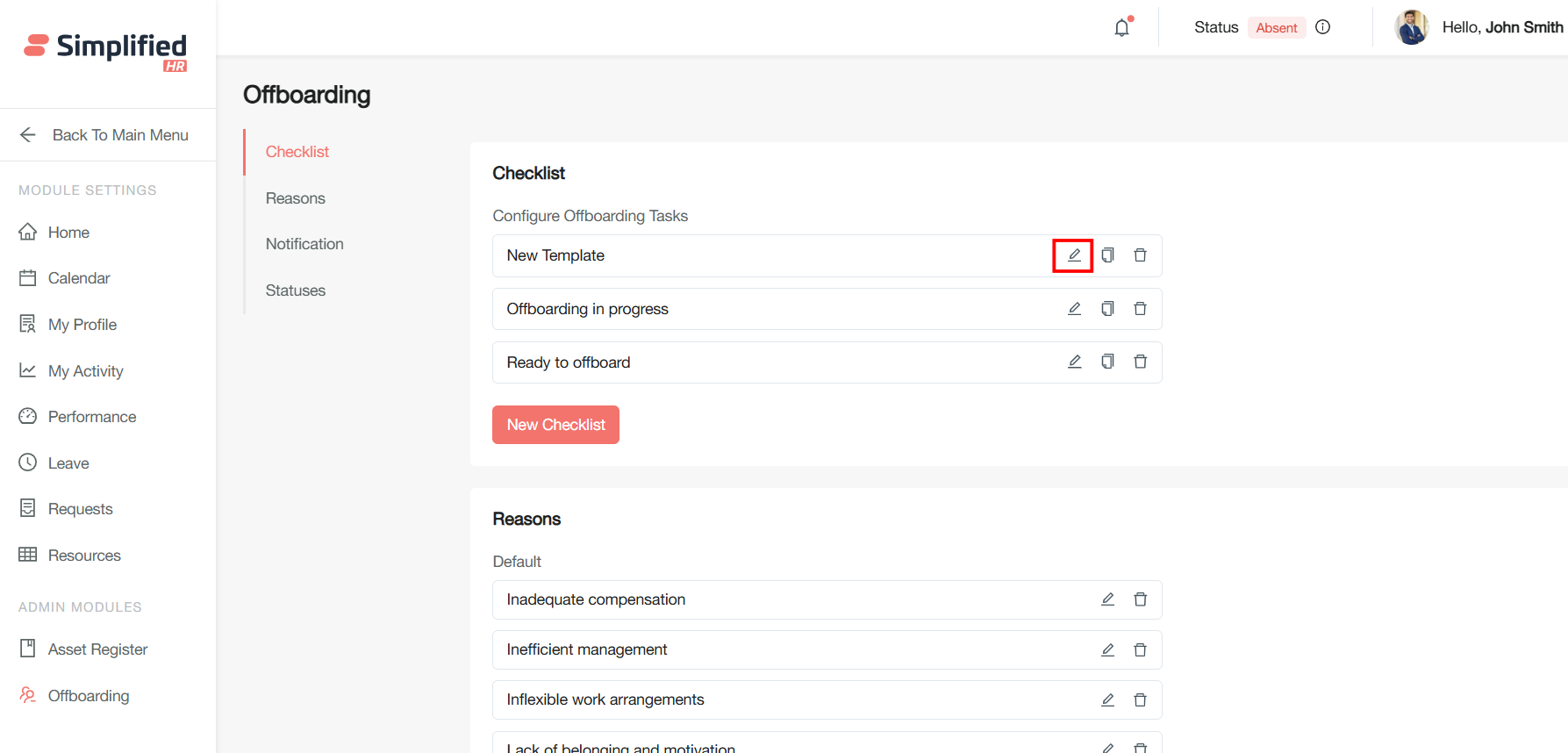Select the Statuses tab
The image size is (1568, 753).
[x=296, y=290]
